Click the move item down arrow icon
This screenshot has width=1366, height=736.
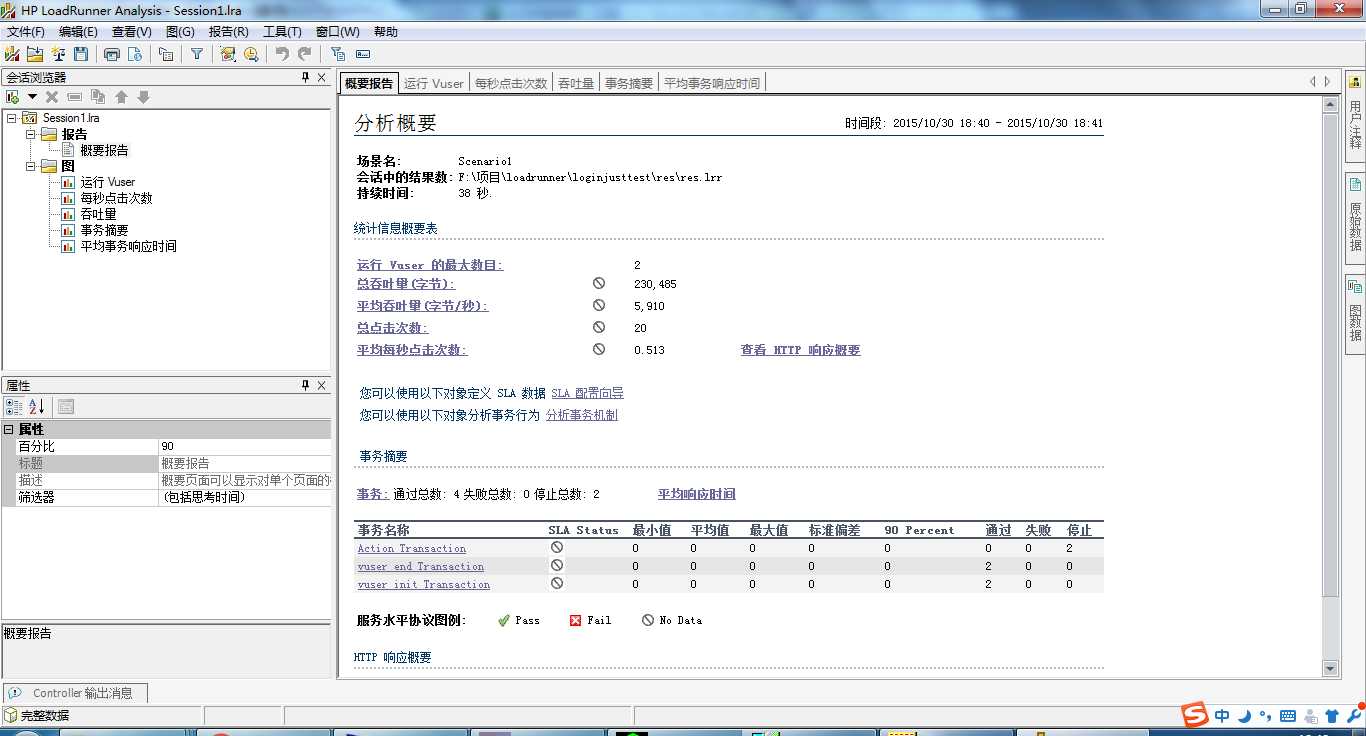[143, 97]
